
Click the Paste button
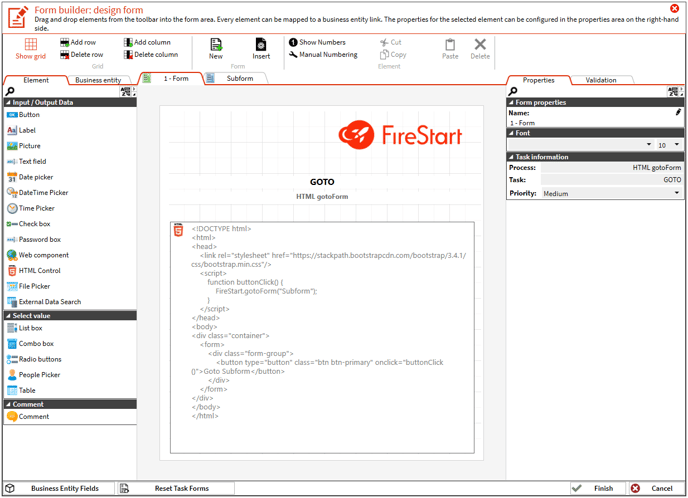pyautogui.click(x=450, y=48)
